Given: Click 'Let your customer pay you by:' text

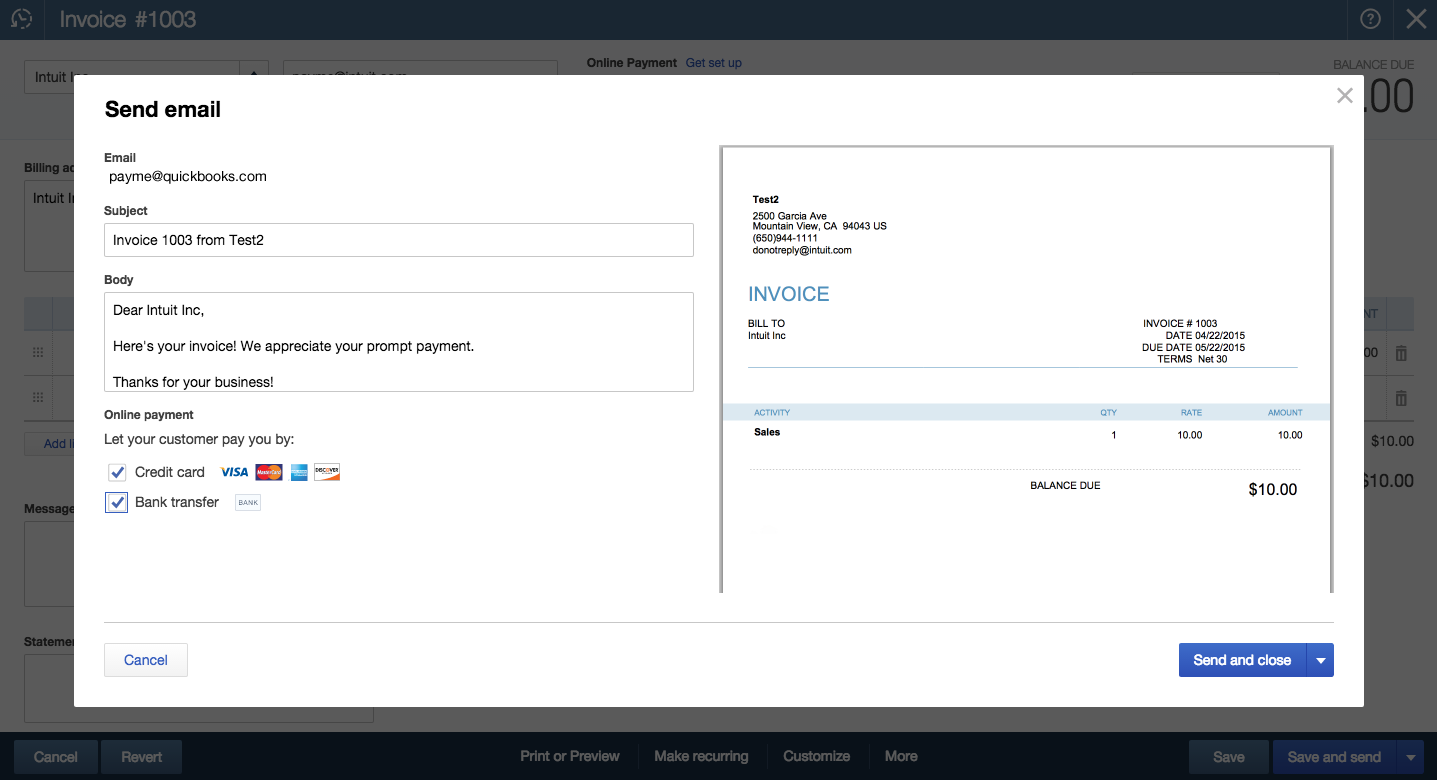Looking at the screenshot, I should coord(200,439).
